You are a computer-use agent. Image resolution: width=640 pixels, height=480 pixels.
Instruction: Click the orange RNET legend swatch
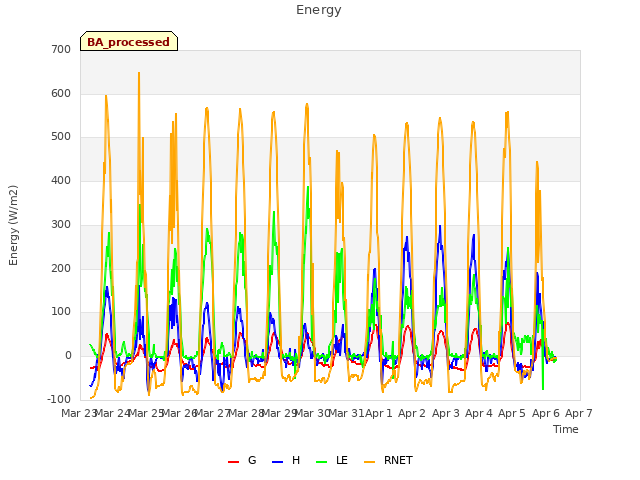click(369, 462)
